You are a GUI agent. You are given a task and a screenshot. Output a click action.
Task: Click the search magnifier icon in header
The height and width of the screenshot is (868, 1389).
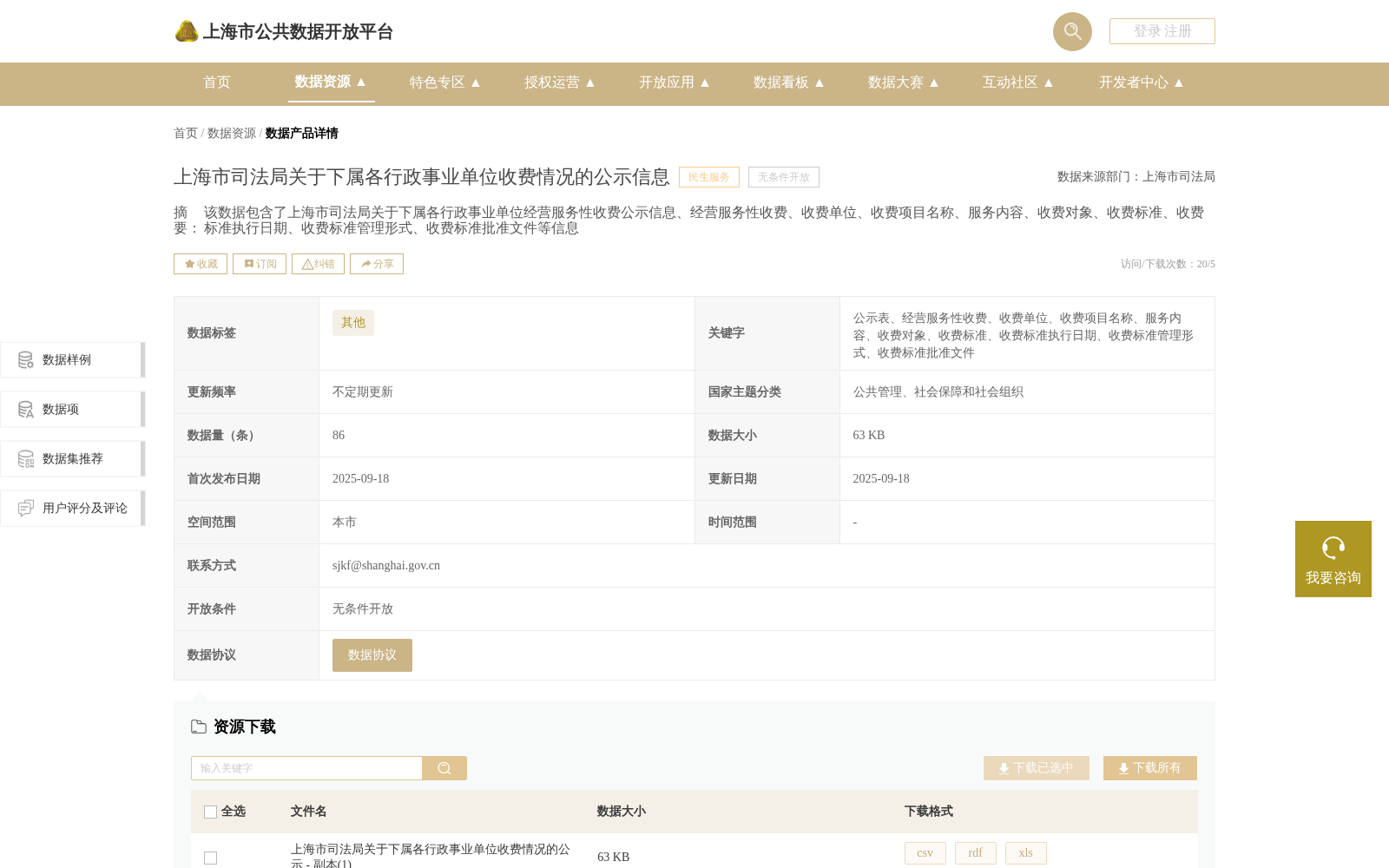[x=1072, y=31]
